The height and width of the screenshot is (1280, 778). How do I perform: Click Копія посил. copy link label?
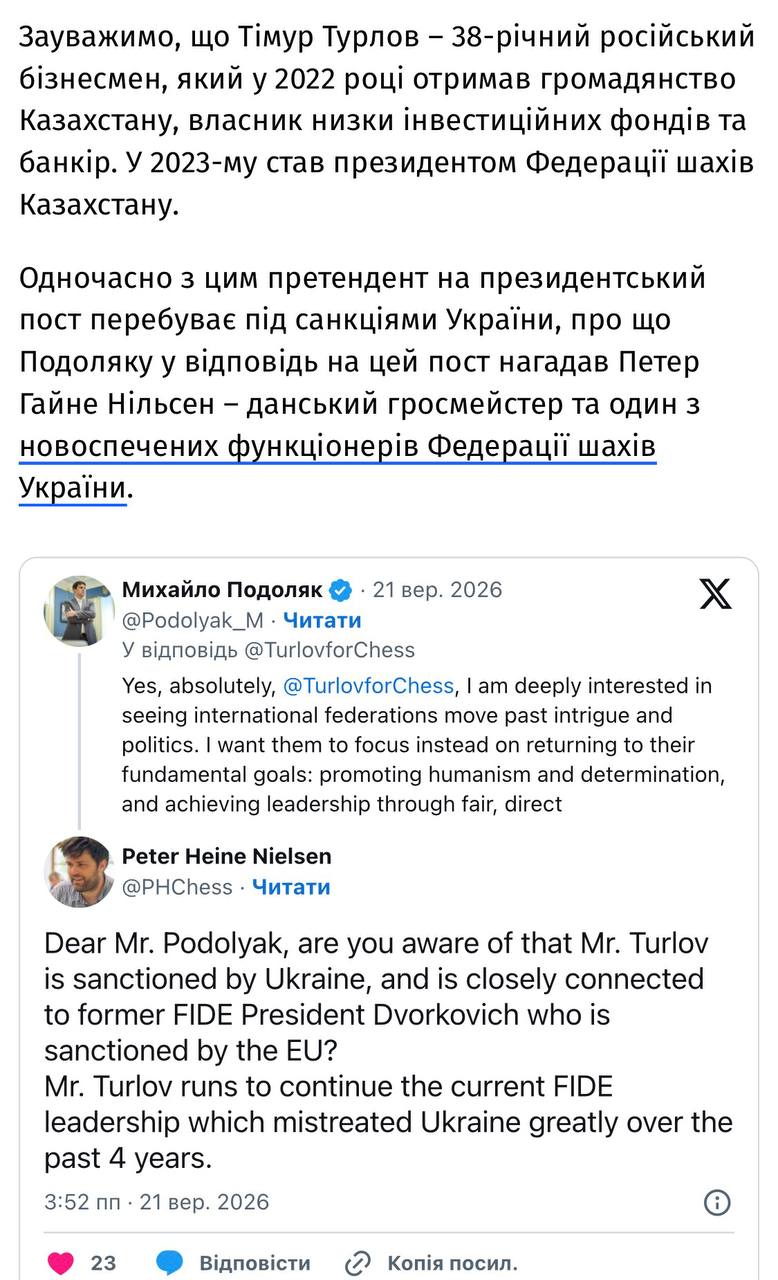click(x=452, y=1263)
